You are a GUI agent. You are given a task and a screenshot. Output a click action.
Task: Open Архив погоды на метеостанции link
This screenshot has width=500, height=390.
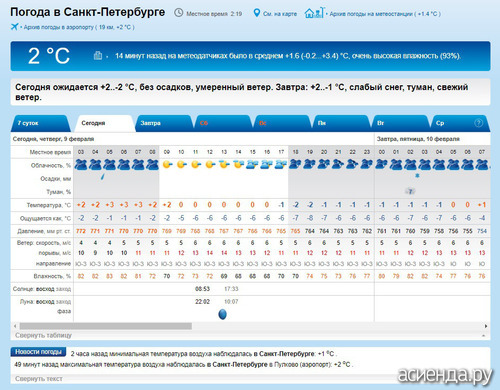[x=385, y=14]
